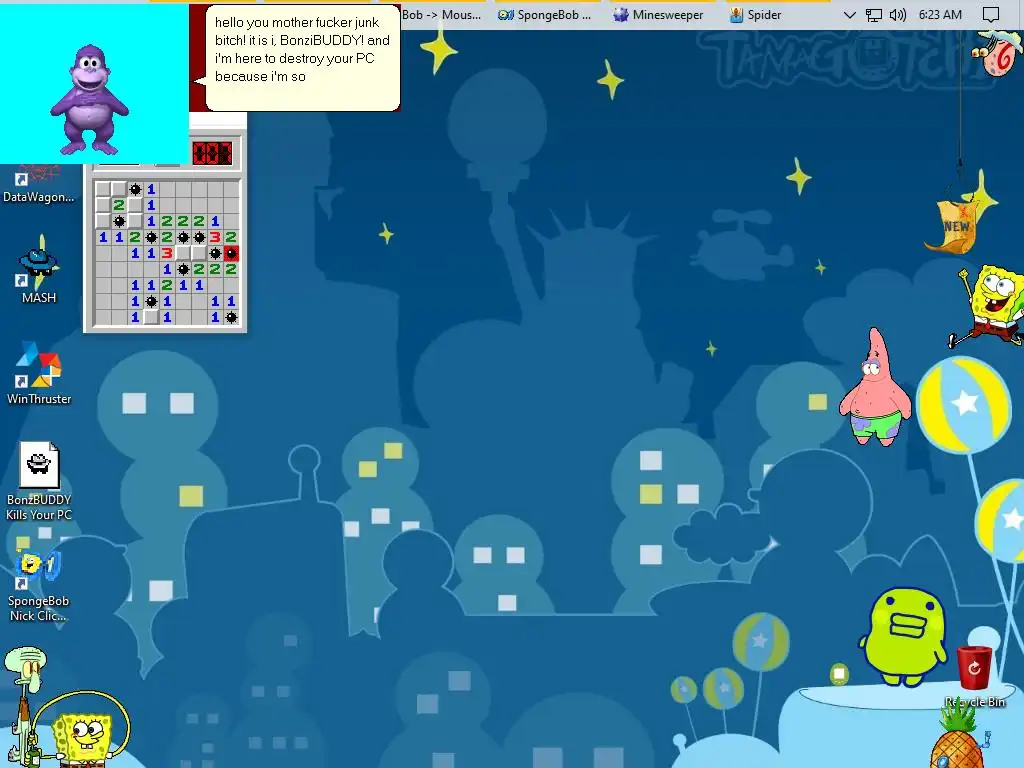Screen dimensions: 1024x768
Task: Switch to SpongeBob ... taskbar item
Action: click(x=545, y=14)
